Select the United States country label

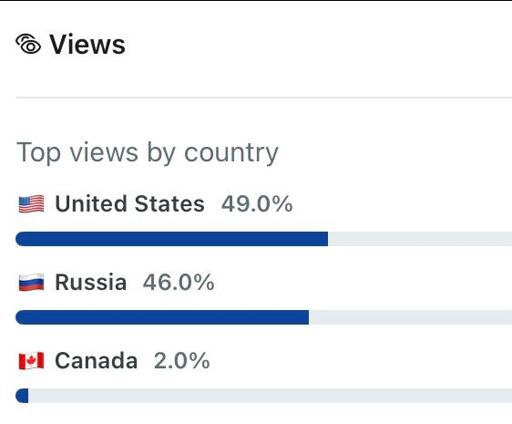tap(130, 204)
